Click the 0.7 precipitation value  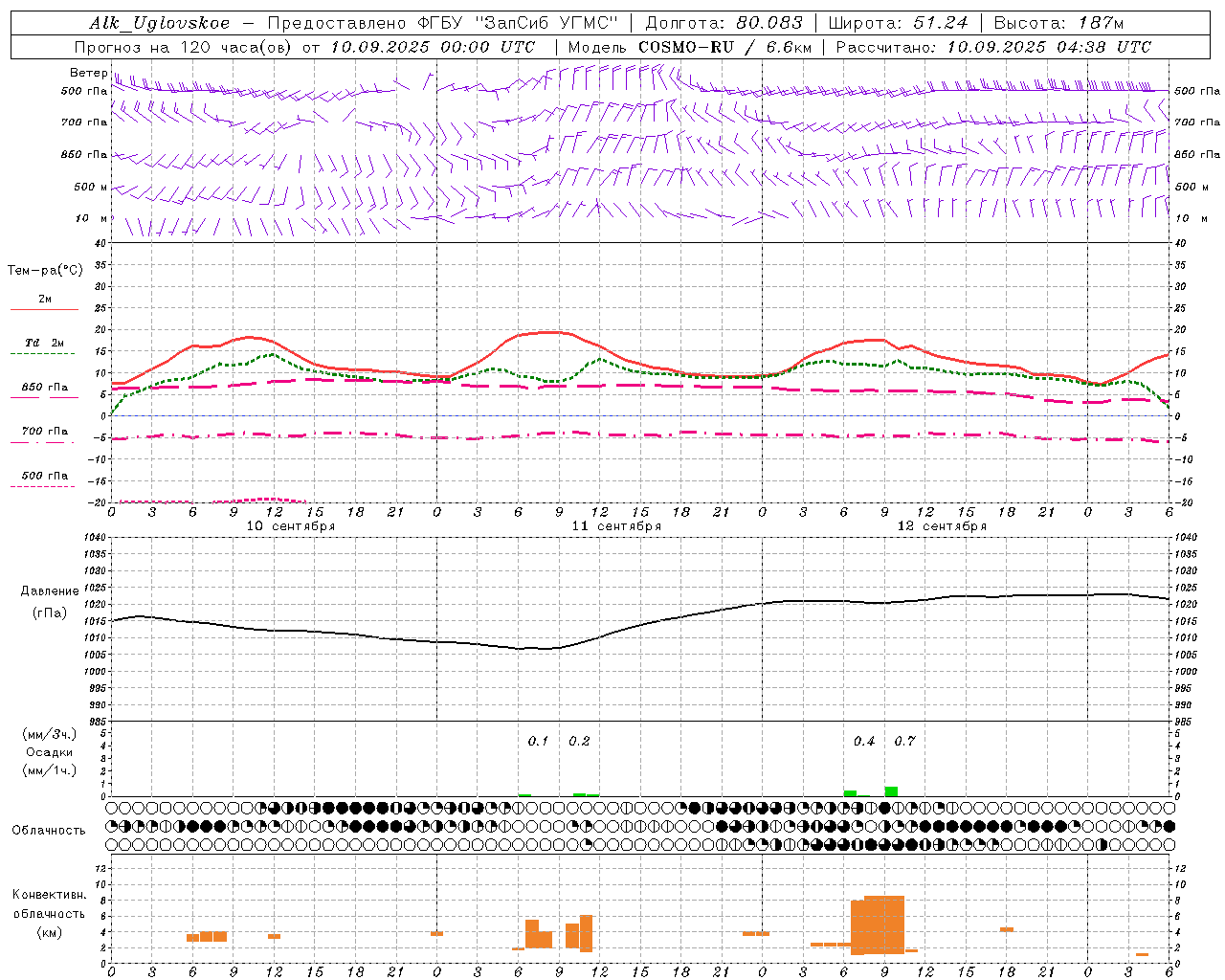(x=904, y=741)
